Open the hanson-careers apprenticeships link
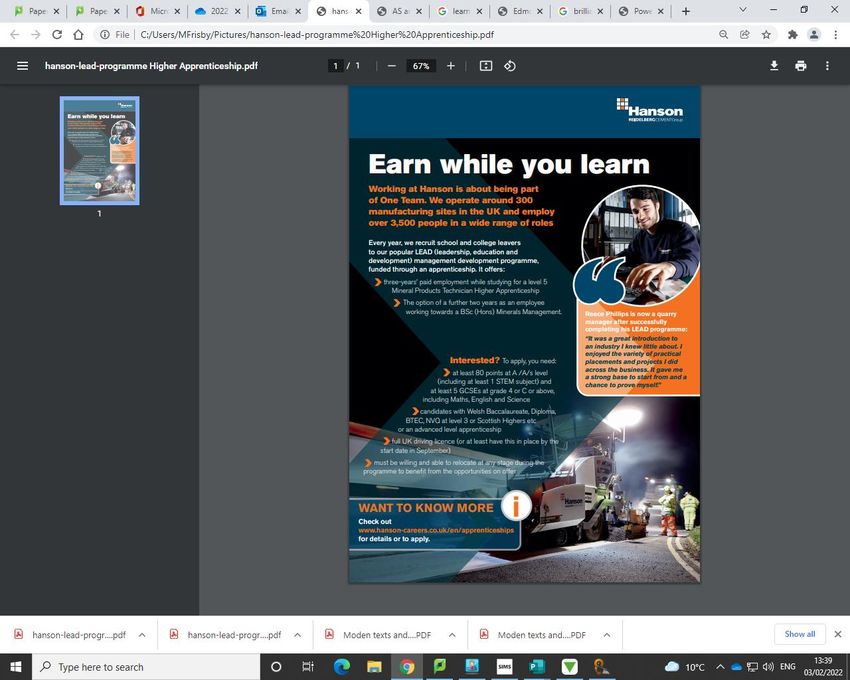The image size is (850, 680). 436,530
